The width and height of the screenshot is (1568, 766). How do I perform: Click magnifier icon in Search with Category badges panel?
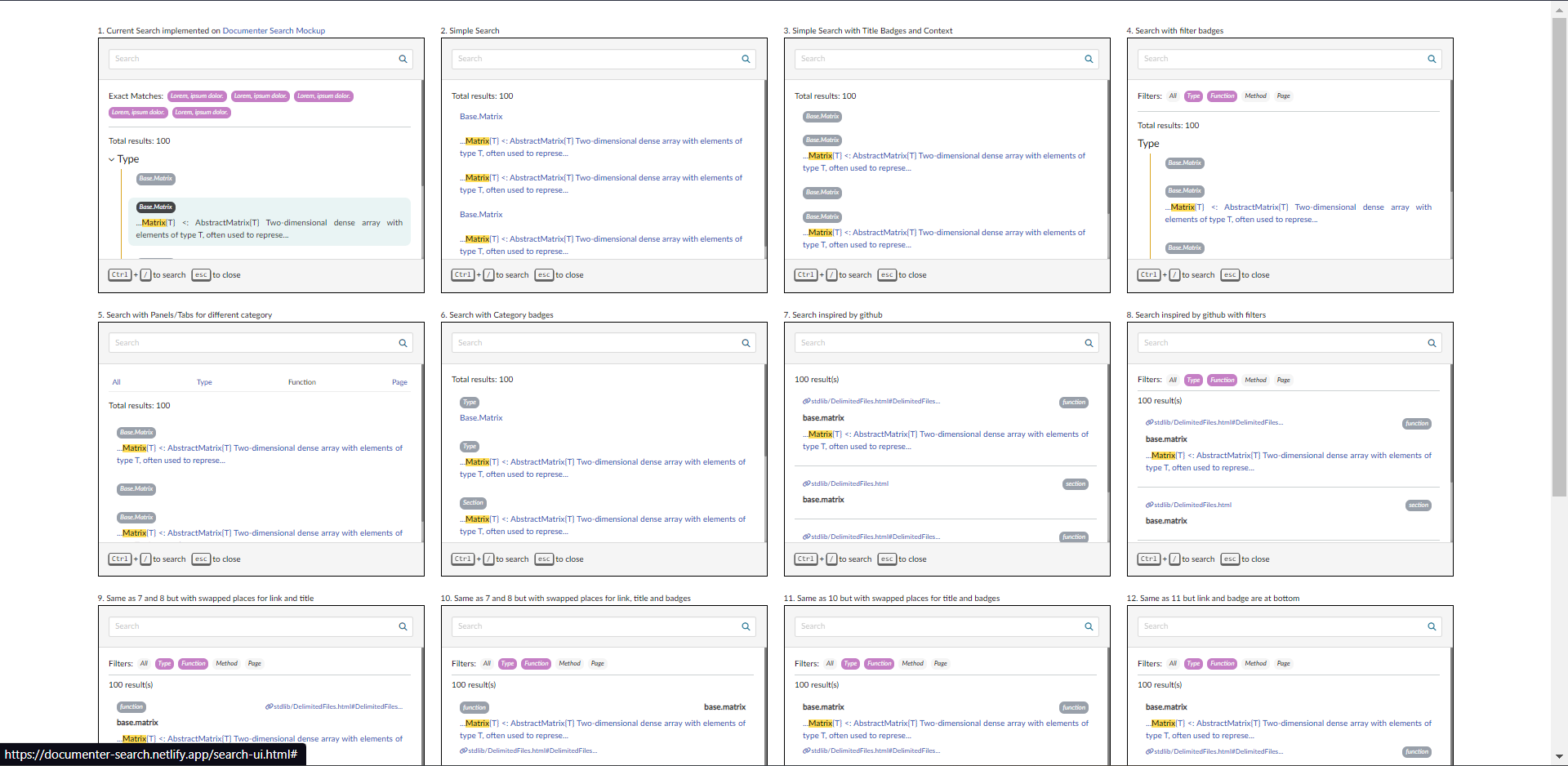coord(745,343)
